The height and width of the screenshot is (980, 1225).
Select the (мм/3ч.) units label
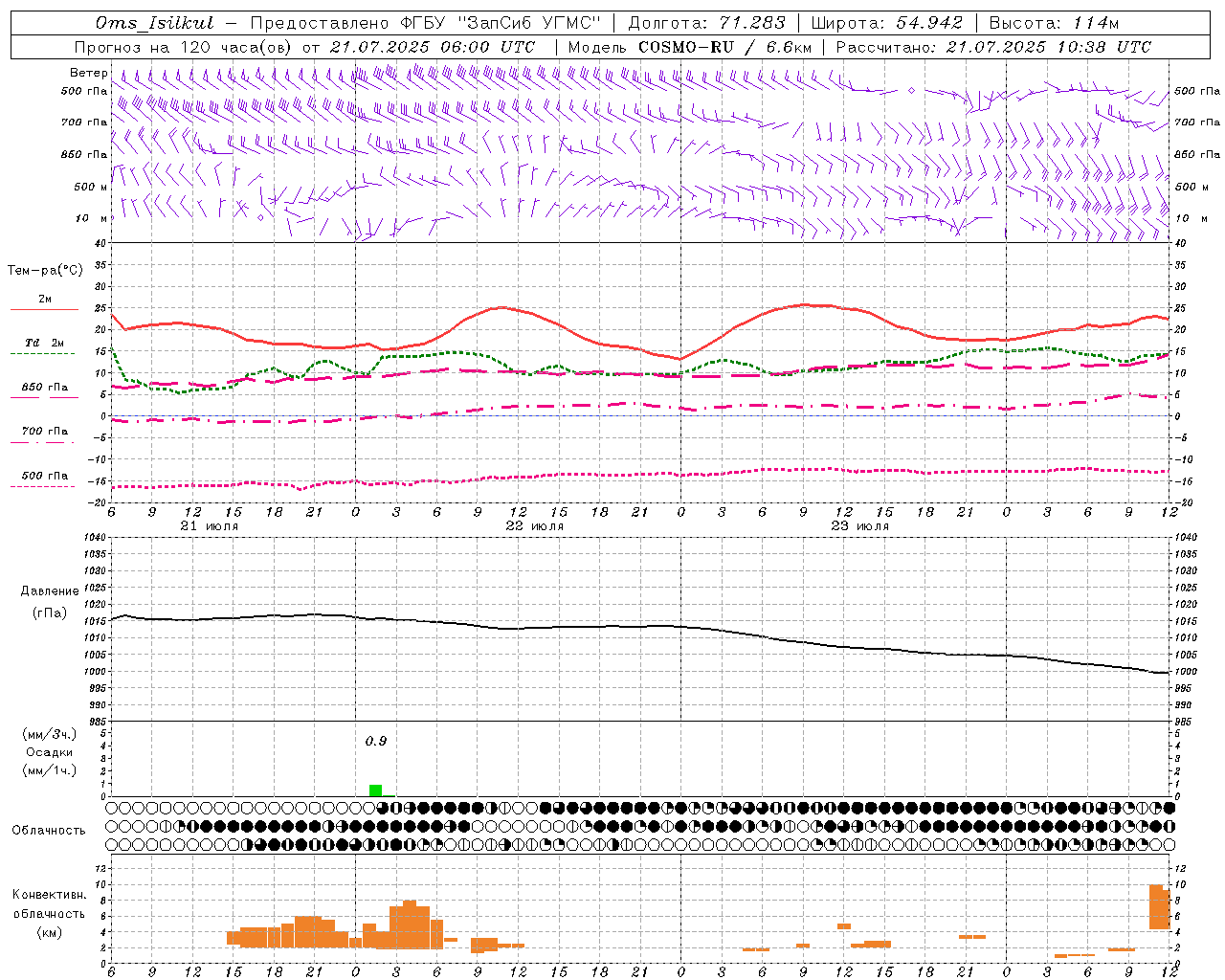tap(49, 734)
